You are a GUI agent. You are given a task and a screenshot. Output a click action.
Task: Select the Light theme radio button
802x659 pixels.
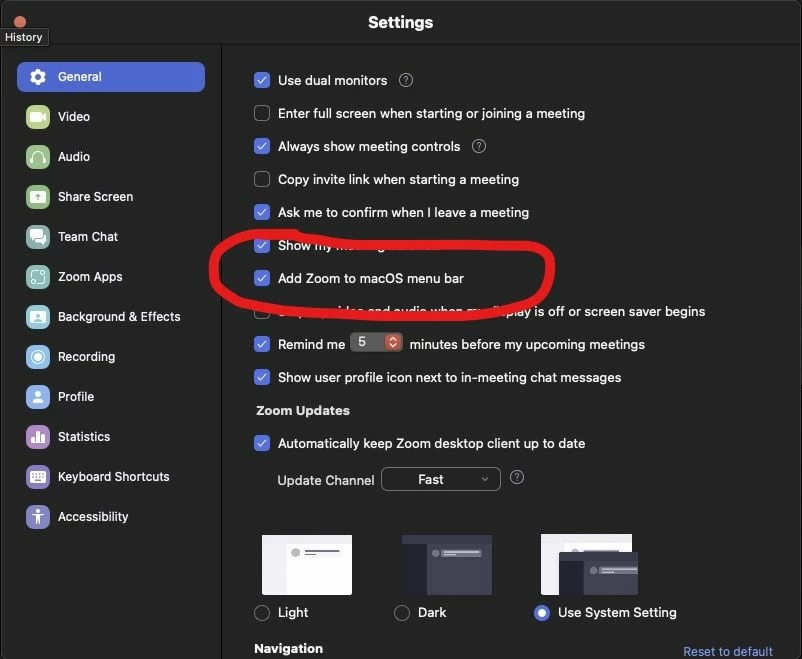262,613
